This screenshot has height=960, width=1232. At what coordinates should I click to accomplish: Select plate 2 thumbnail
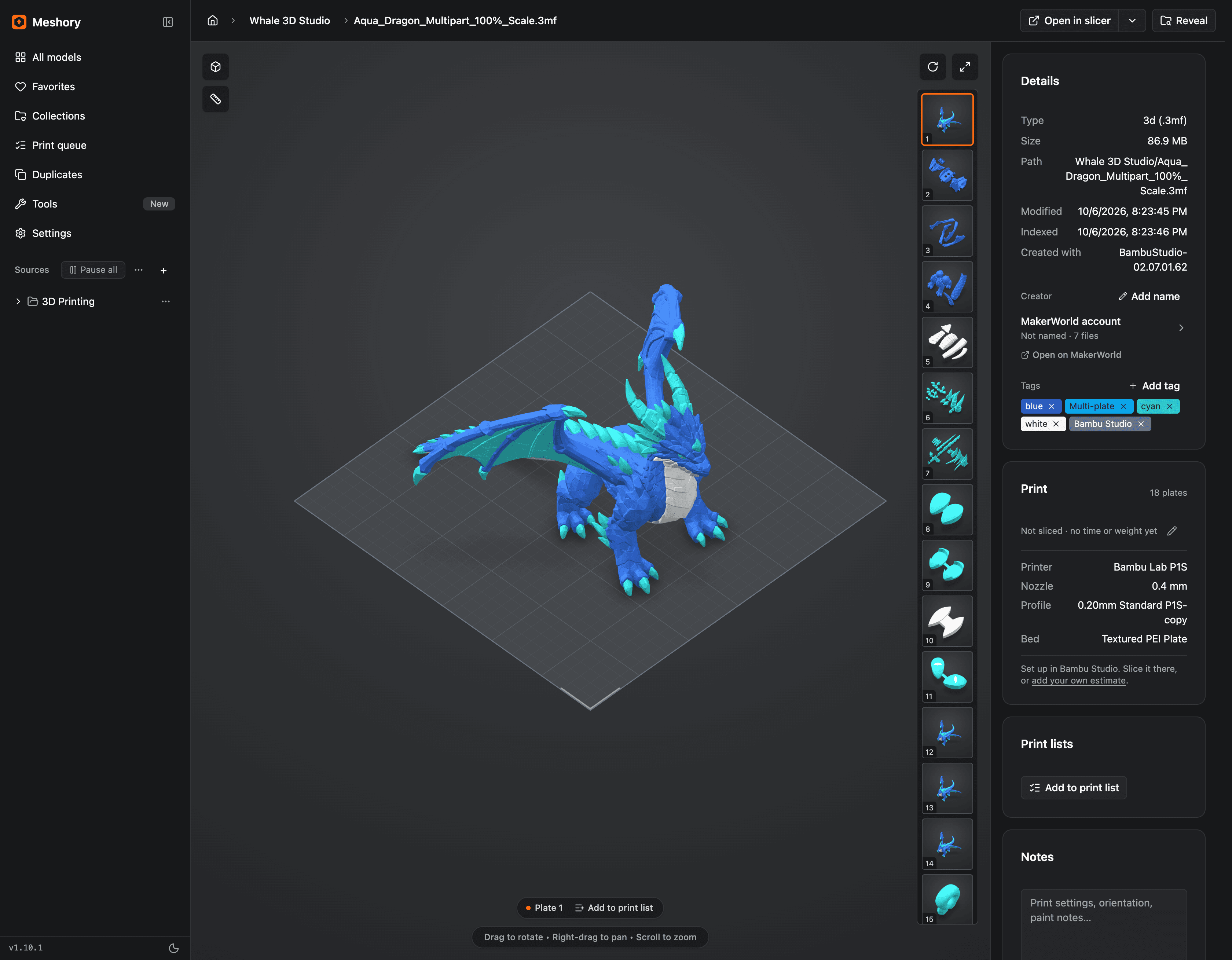pos(947,175)
